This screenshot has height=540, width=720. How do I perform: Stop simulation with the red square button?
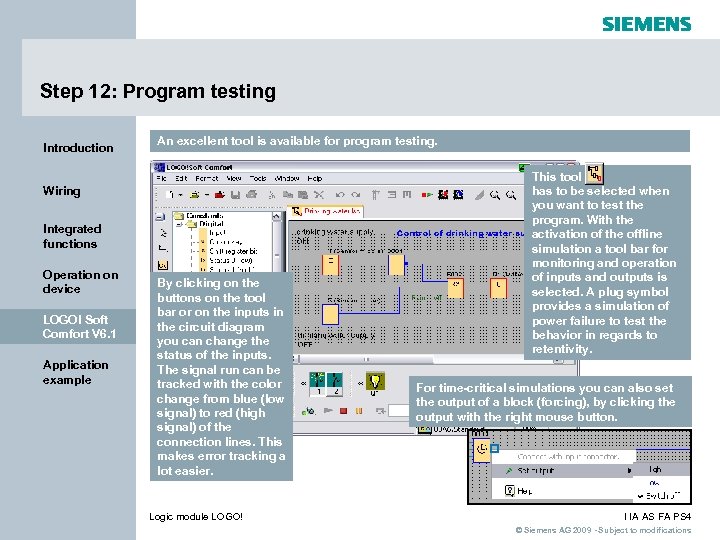pyautogui.click(x=343, y=411)
